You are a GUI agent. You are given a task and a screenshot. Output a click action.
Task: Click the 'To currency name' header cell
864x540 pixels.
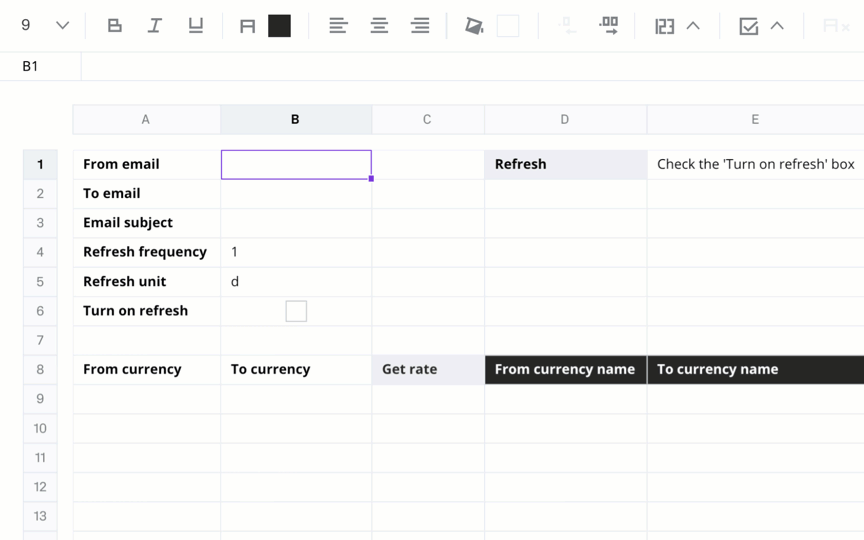(755, 370)
